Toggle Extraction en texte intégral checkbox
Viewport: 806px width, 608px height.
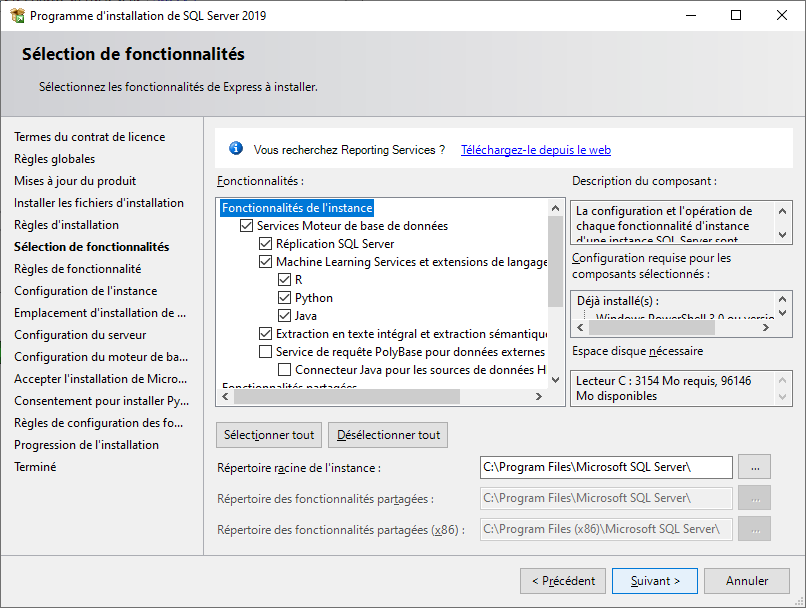coord(265,334)
